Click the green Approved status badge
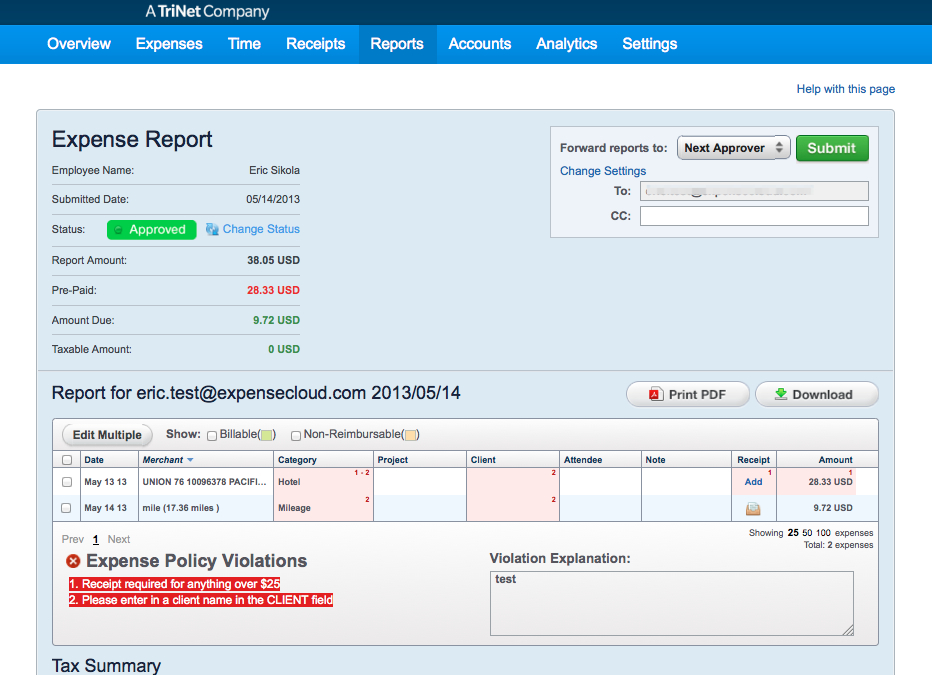932x675 pixels. point(151,229)
